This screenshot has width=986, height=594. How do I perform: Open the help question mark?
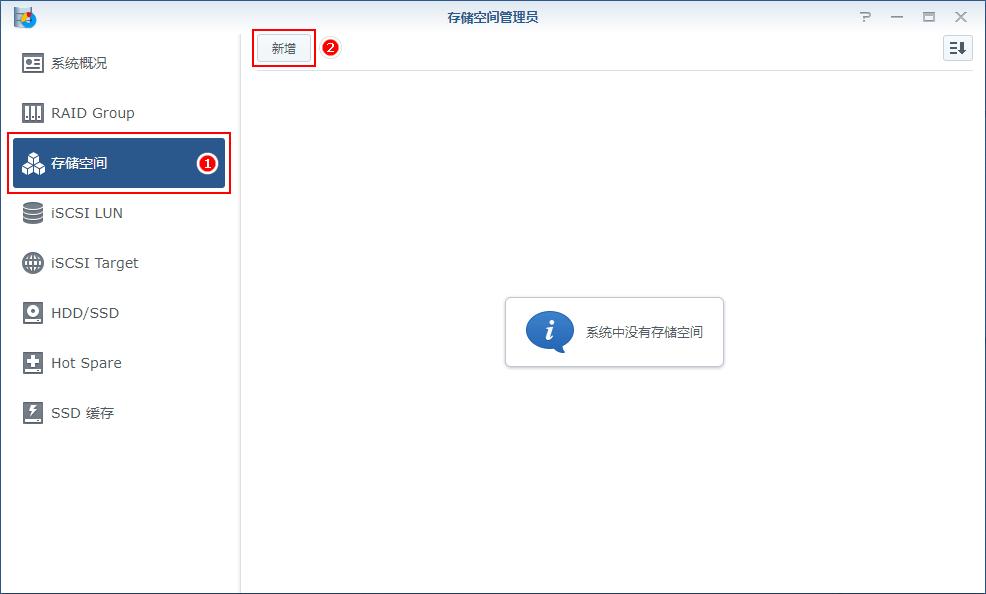click(865, 16)
